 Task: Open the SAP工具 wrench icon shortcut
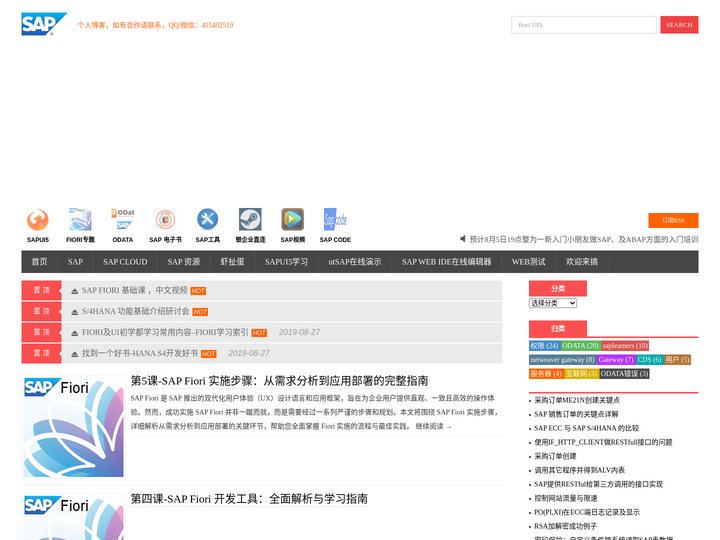coord(208,220)
